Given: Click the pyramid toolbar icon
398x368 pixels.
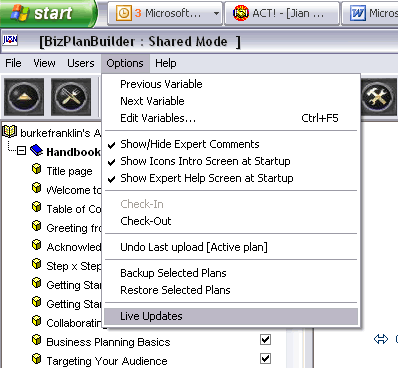Looking at the screenshot, I should point(24,97).
